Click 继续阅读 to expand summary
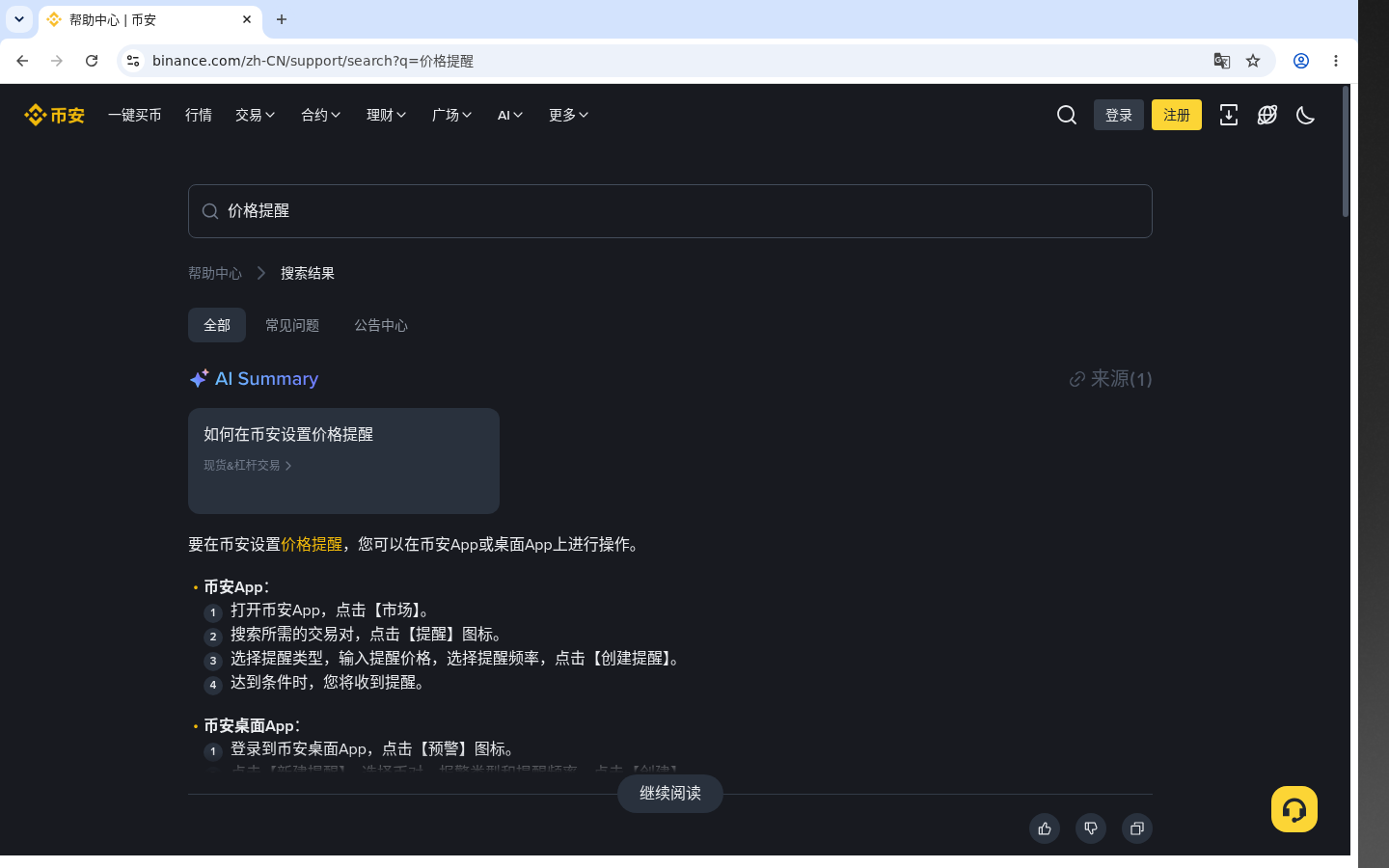The height and width of the screenshot is (868, 1389). point(670,794)
